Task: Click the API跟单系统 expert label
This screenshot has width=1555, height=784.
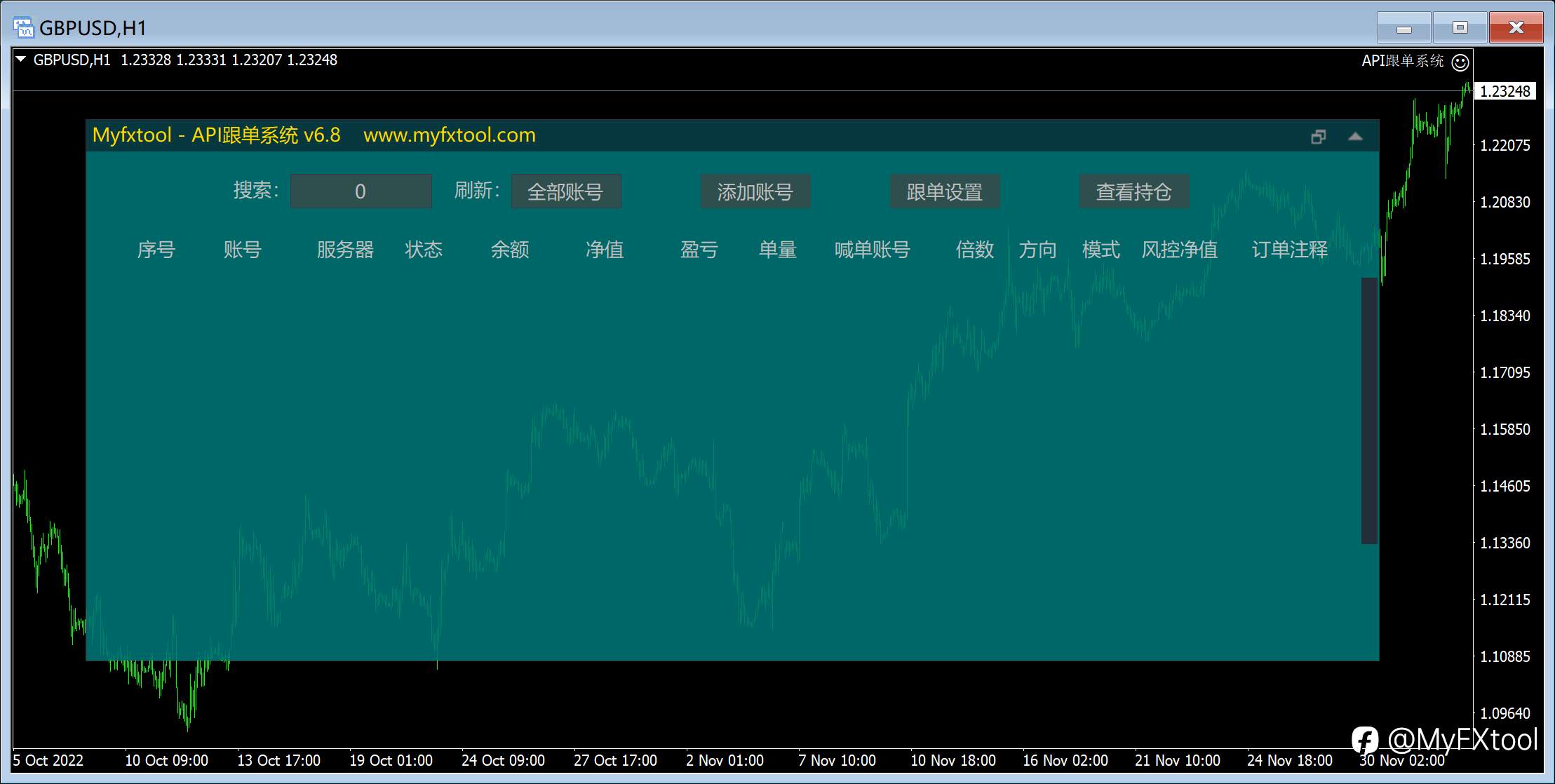Action: pos(1403,61)
